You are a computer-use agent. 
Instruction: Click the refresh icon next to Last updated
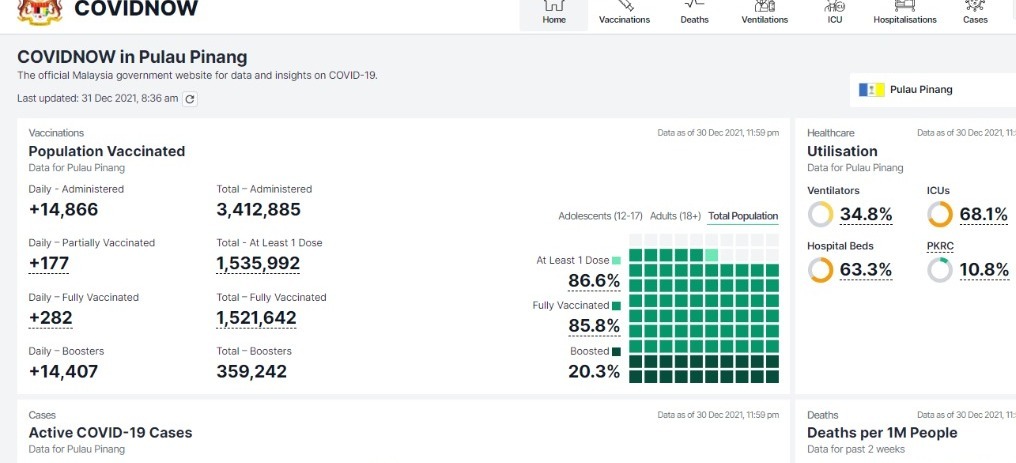pos(189,99)
